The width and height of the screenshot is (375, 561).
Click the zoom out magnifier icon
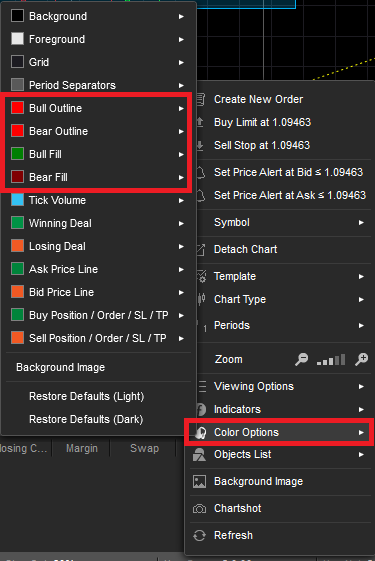pos(302,359)
